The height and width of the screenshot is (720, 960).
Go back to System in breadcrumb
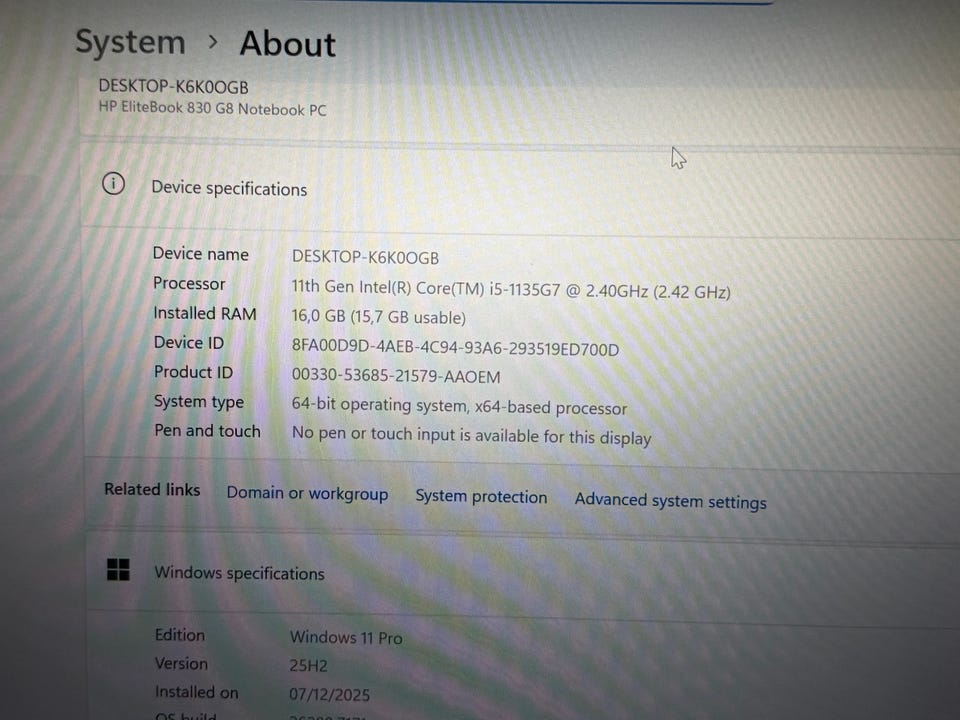tap(130, 43)
